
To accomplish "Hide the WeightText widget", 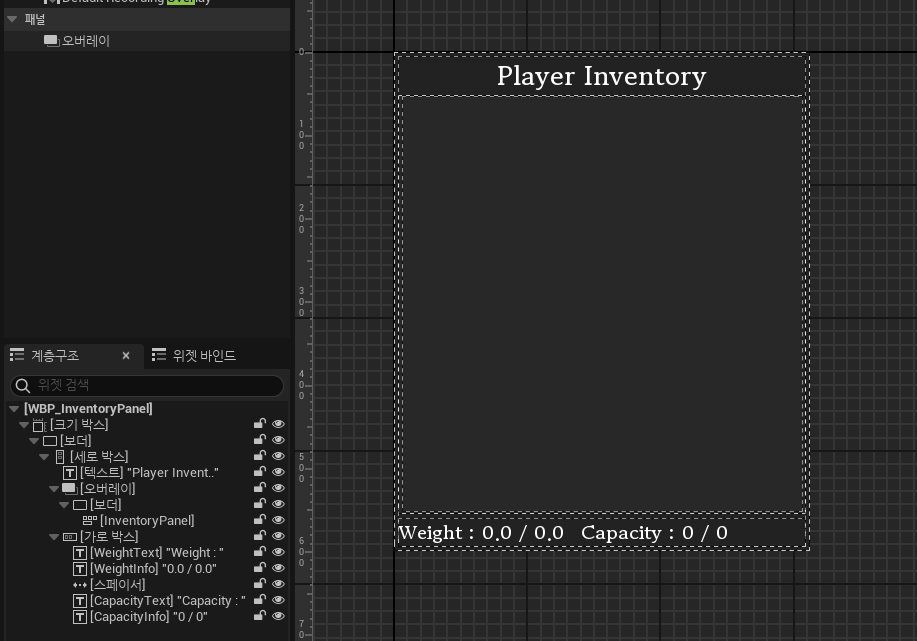I will [278, 552].
